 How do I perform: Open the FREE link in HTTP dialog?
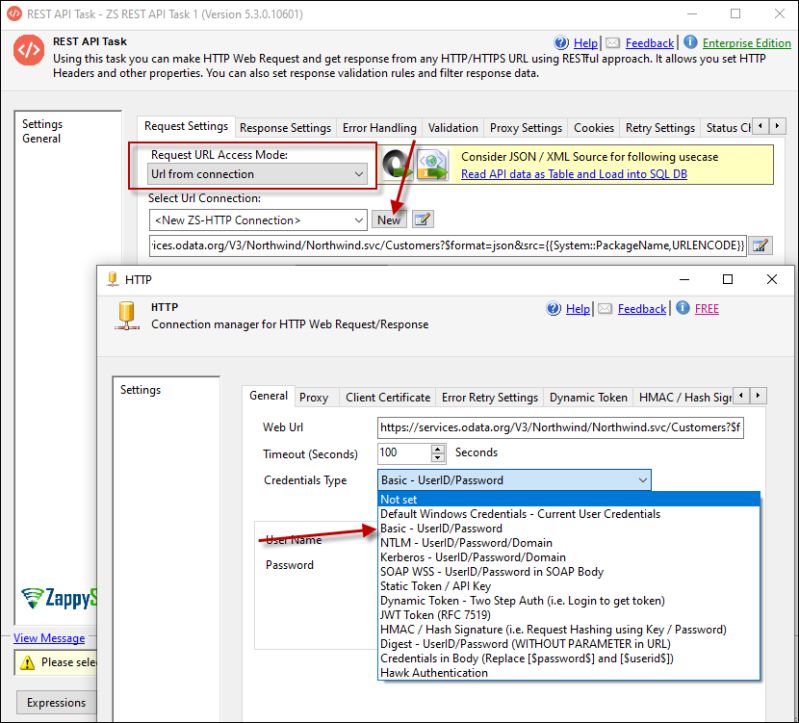707,309
